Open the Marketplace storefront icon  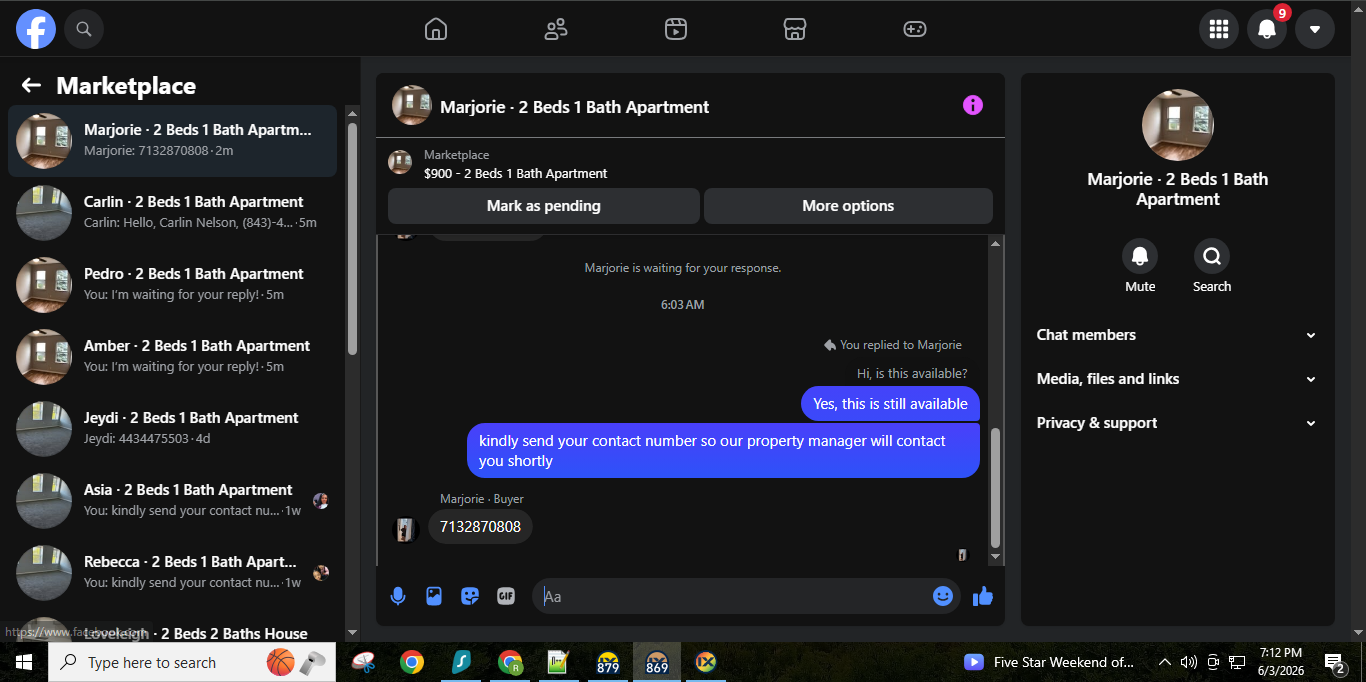[795, 29]
